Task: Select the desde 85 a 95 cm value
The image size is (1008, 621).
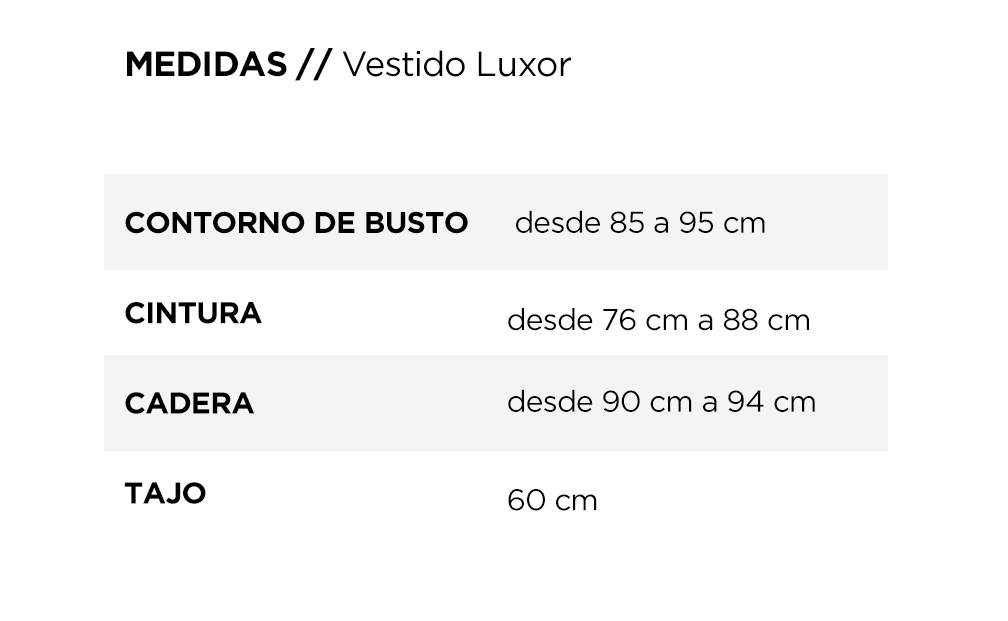Action: click(640, 223)
